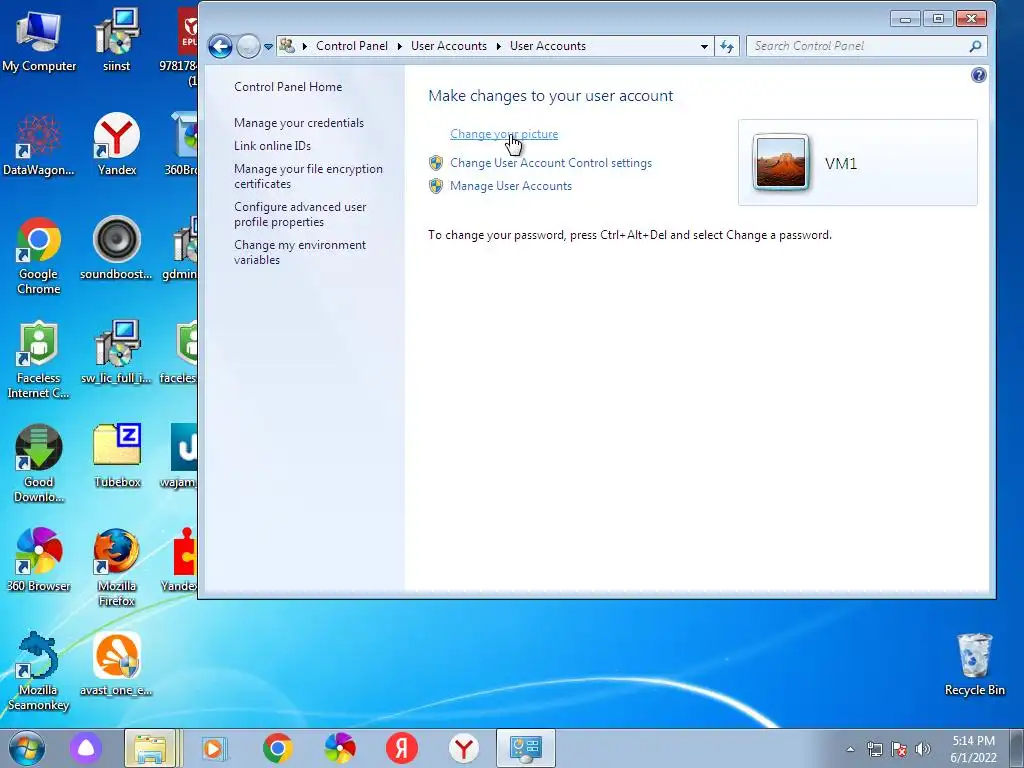Click the Show desktop strip at taskbar end
Image resolution: width=1024 pixels, height=768 pixels.
pos(1017,748)
